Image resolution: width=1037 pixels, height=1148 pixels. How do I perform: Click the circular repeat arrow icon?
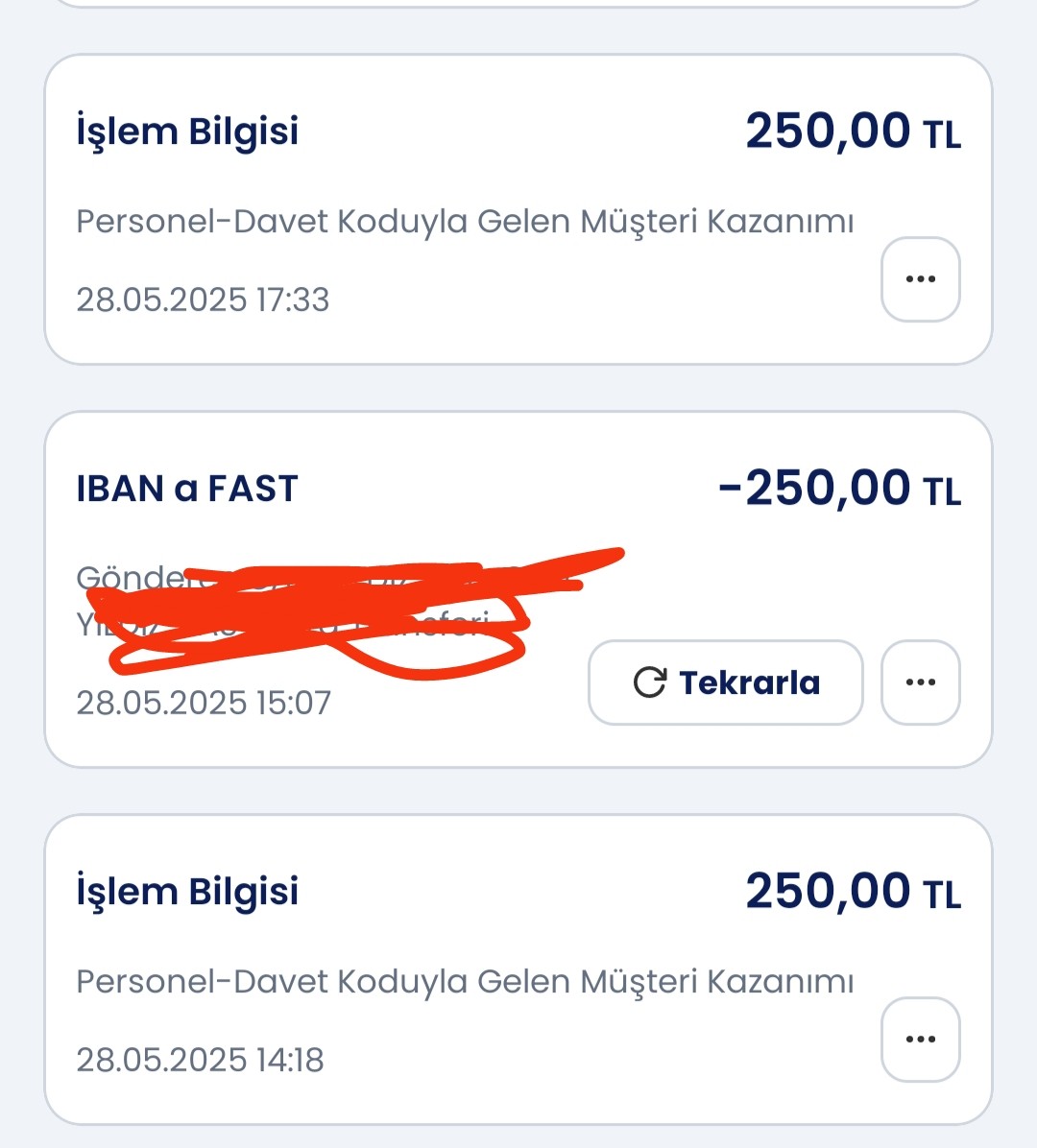click(x=650, y=682)
